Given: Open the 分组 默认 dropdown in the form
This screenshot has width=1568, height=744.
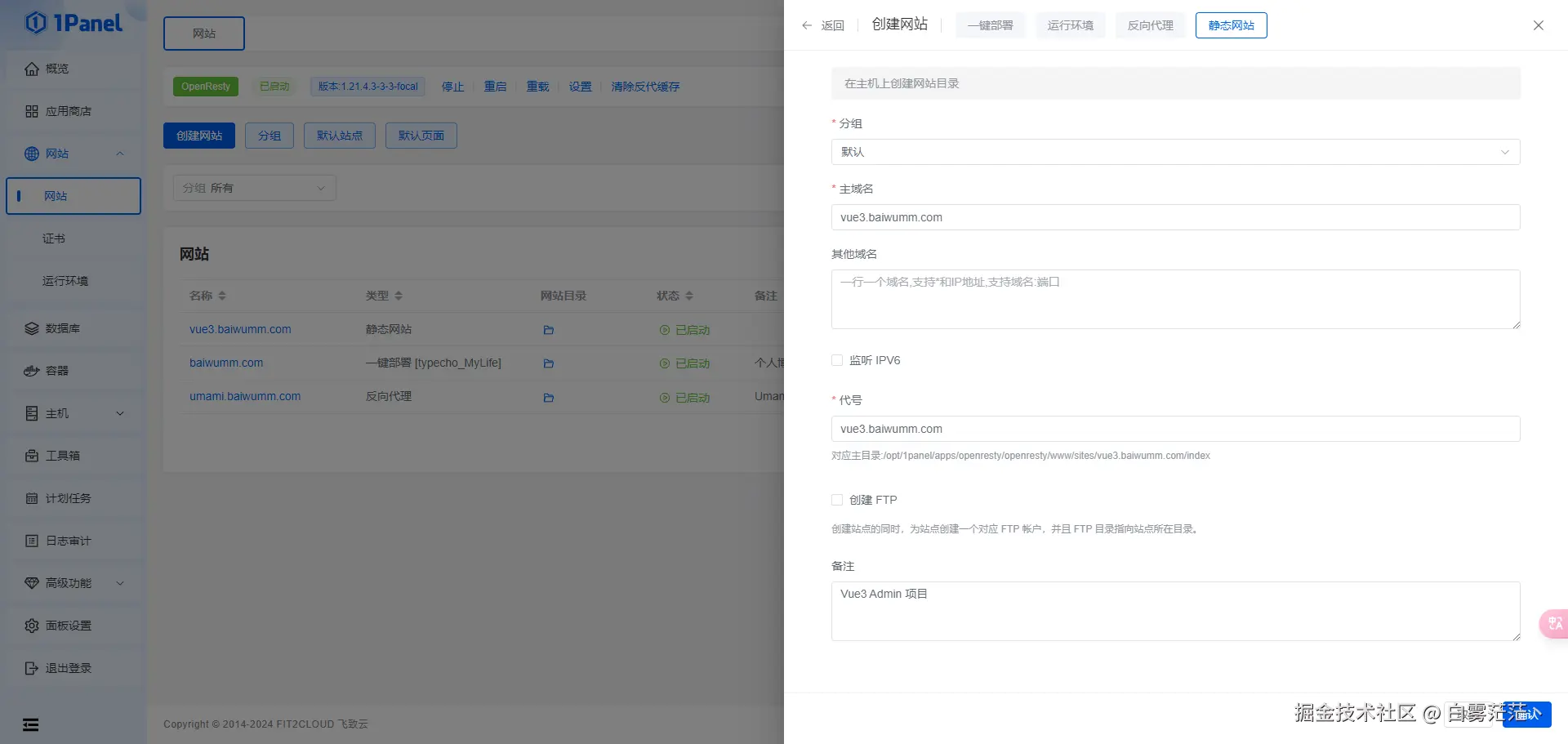Looking at the screenshot, I should tap(1176, 152).
